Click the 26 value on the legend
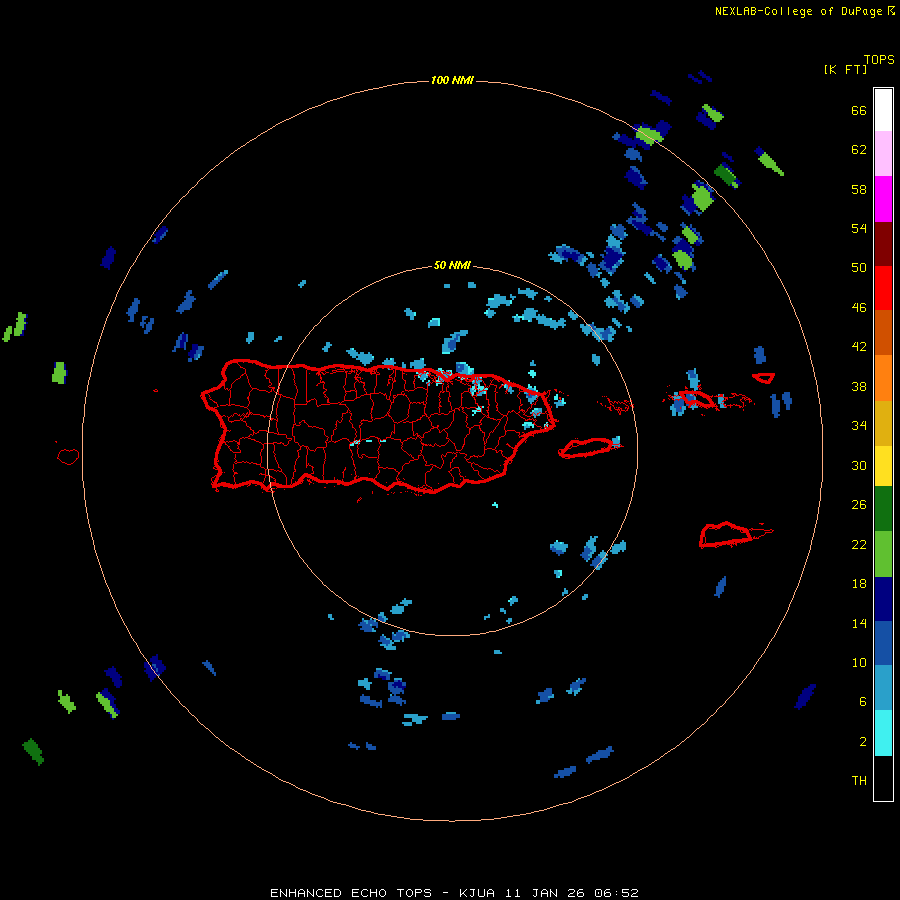The image size is (900, 900). (x=859, y=505)
